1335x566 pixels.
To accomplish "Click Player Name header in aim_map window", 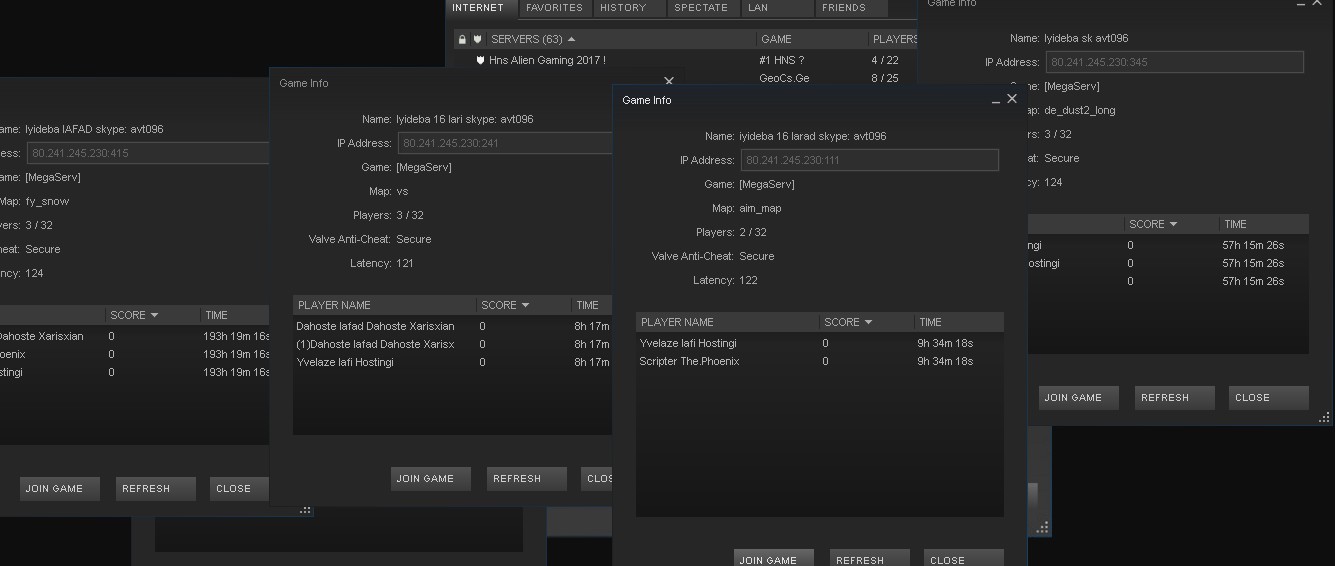I will click(x=727, y=322).
